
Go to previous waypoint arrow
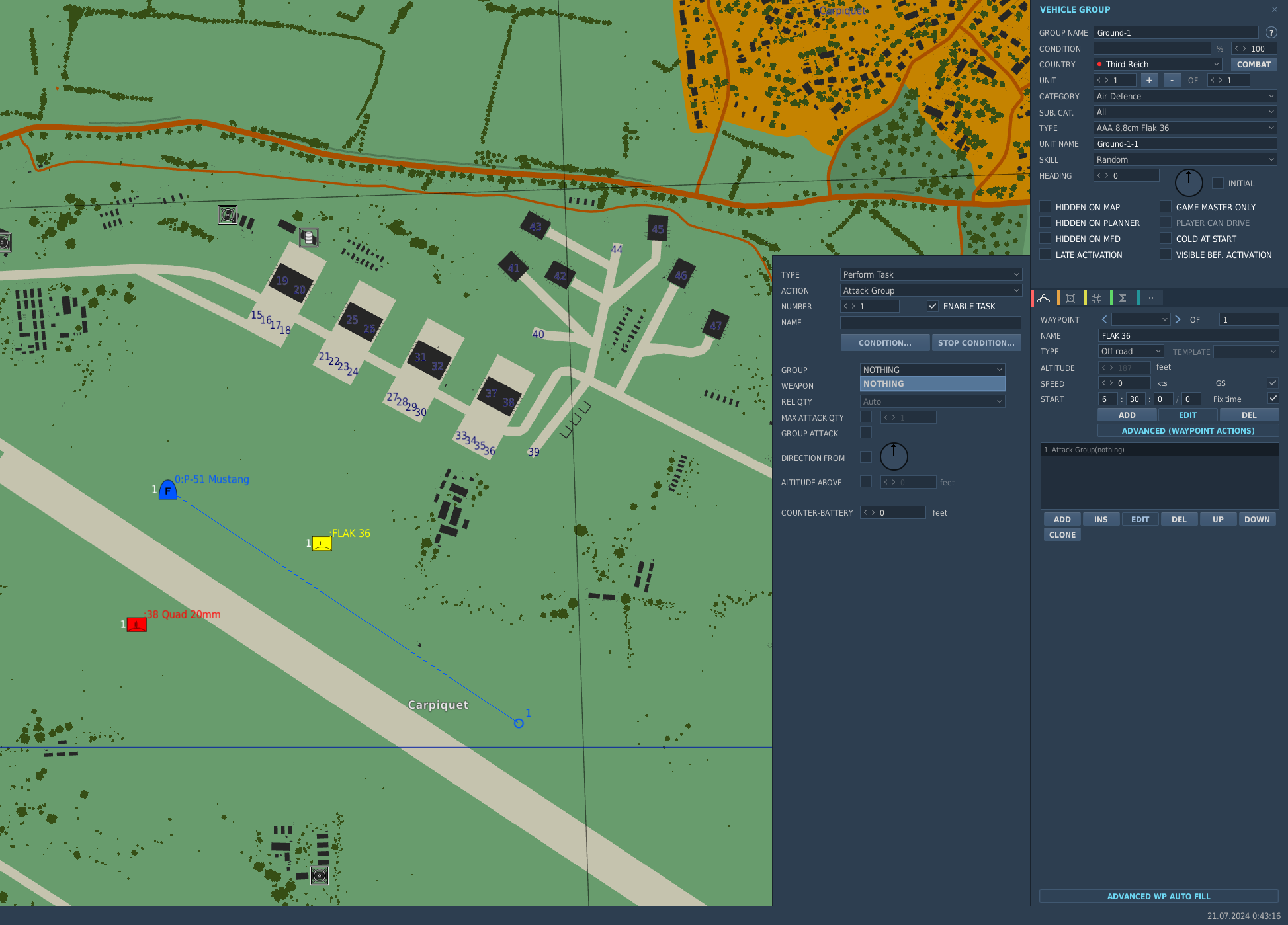pos(1104,319)
